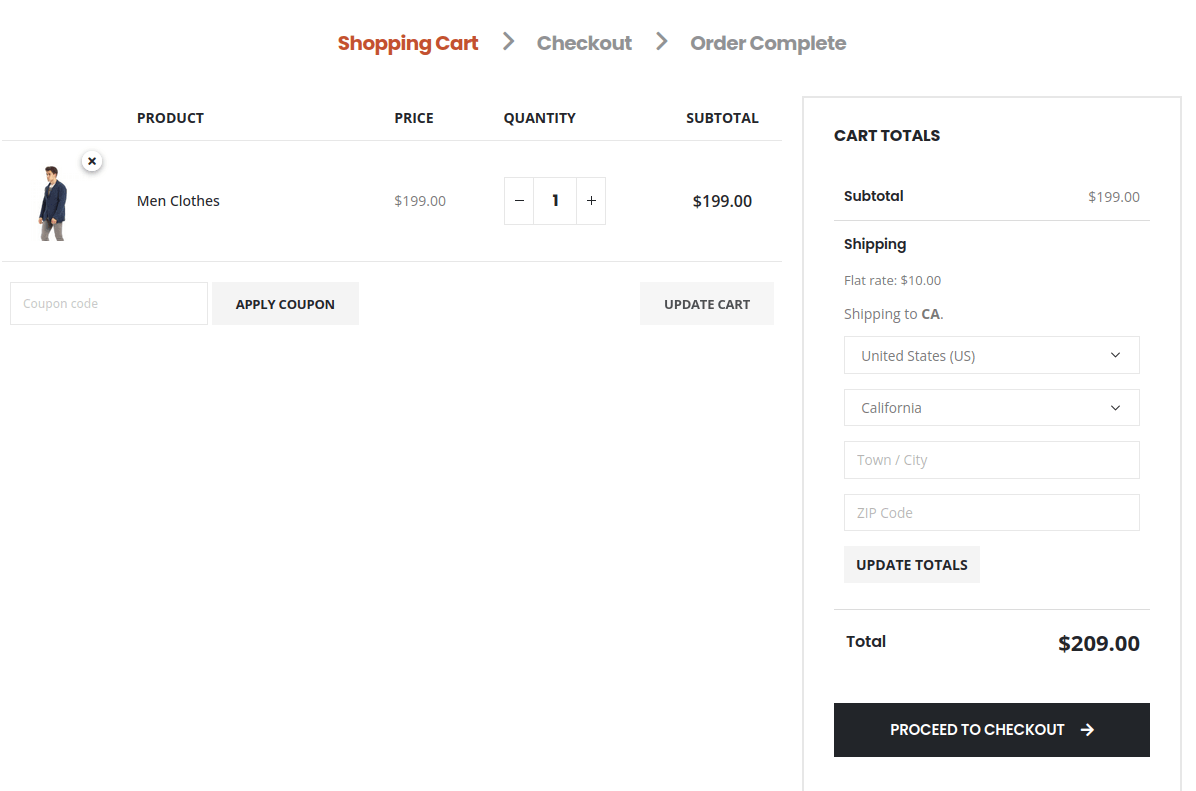
Task: Click the Apply Coupon button
Action: 285,303
